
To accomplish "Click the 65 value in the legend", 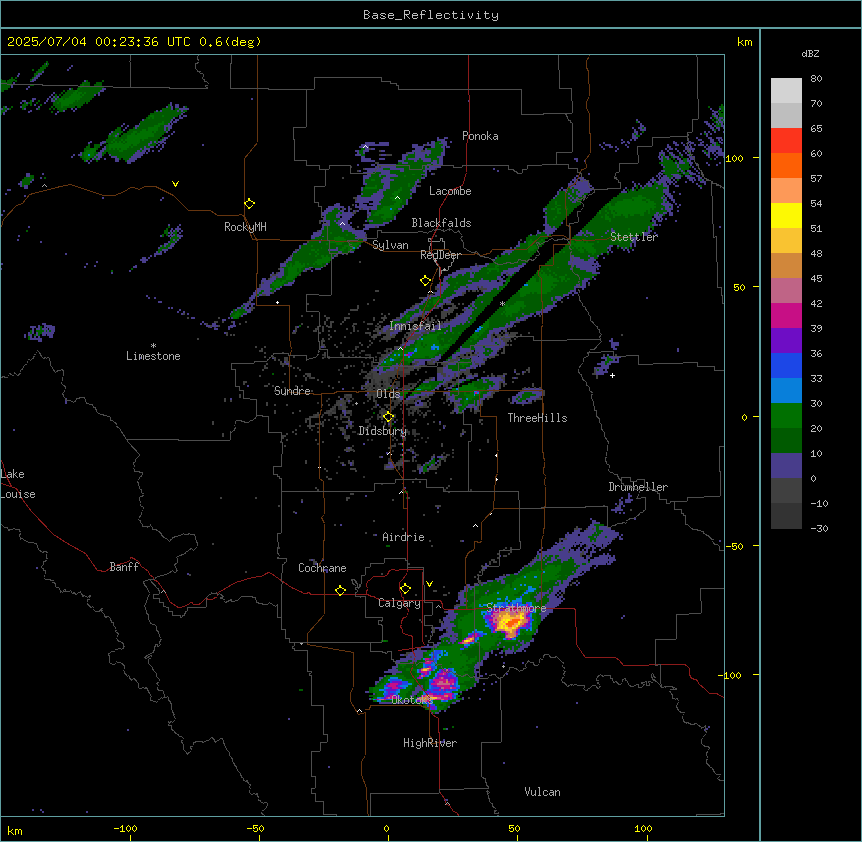I will (x=816, y=129).
